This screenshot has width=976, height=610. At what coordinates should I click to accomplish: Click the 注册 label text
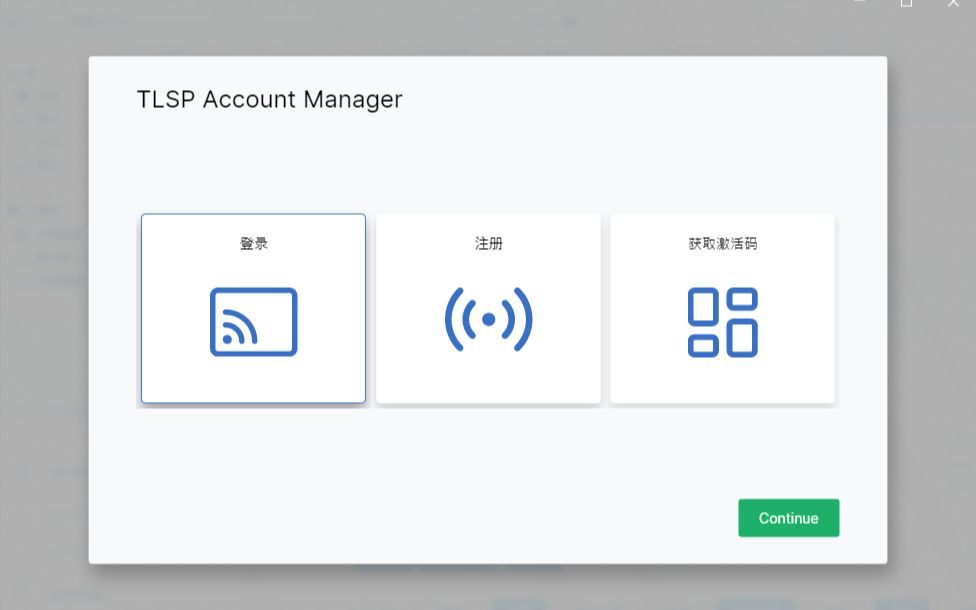(488, 243)
